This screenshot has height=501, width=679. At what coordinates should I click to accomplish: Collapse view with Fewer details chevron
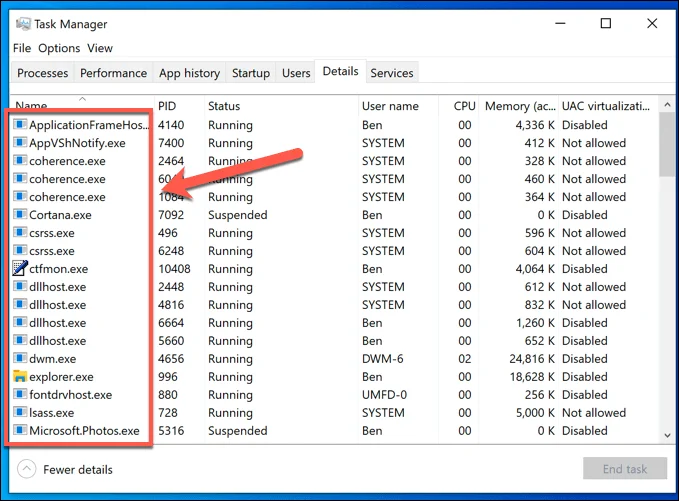pos(26,469)
